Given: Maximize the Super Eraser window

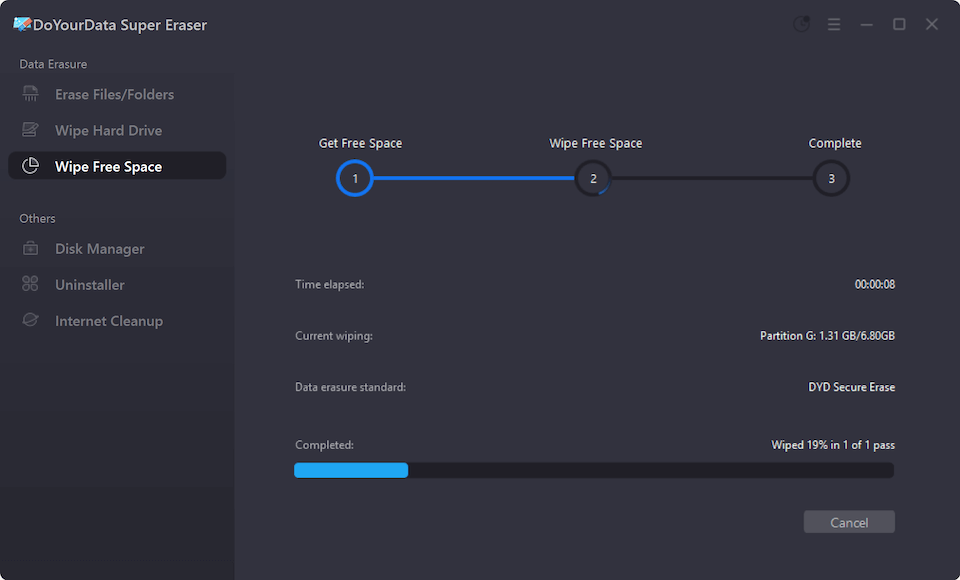Looking at the screenshot, I should (x=899, y=24).
